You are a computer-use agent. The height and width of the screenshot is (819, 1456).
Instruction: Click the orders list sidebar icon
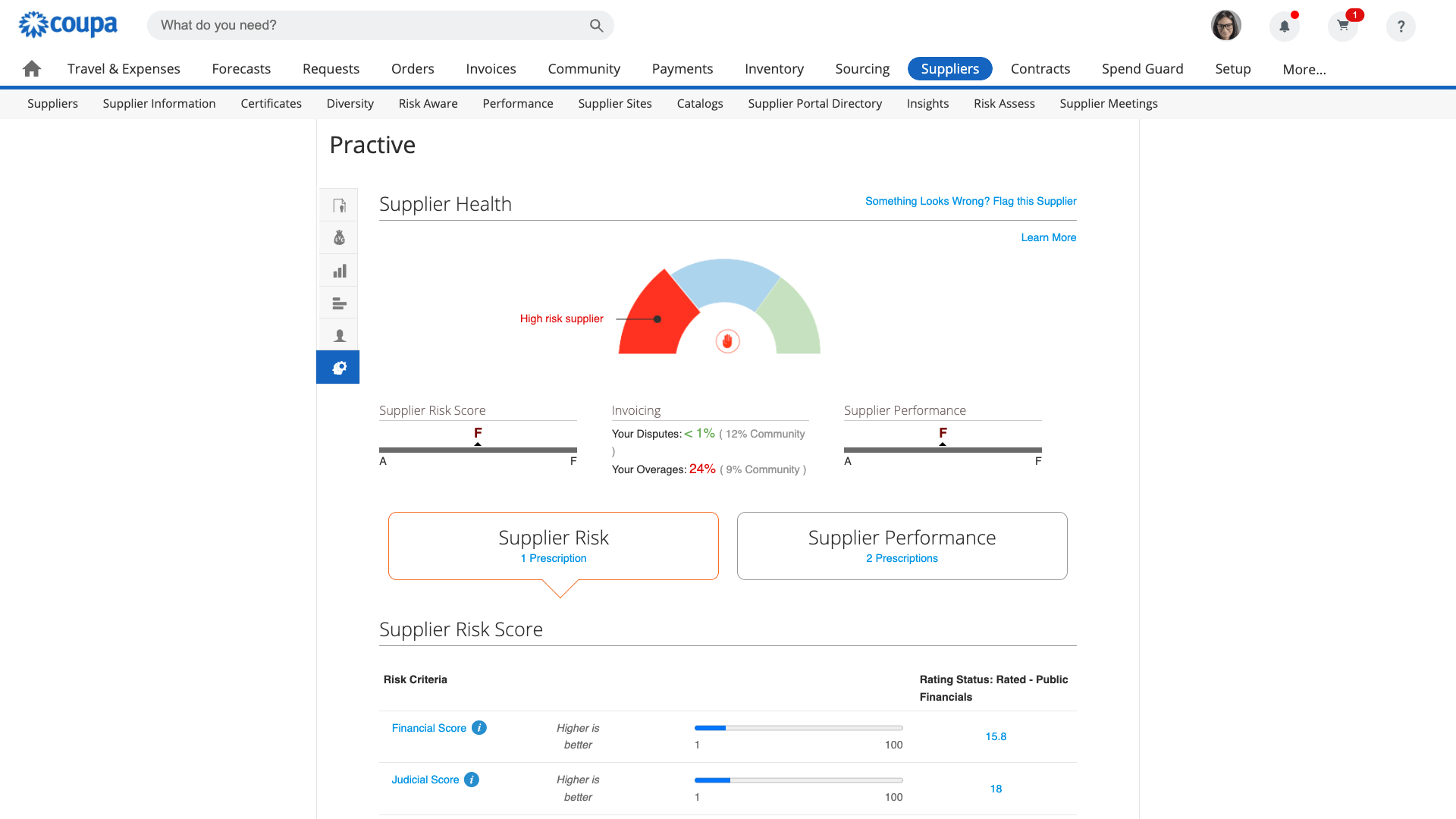(338, 303)
